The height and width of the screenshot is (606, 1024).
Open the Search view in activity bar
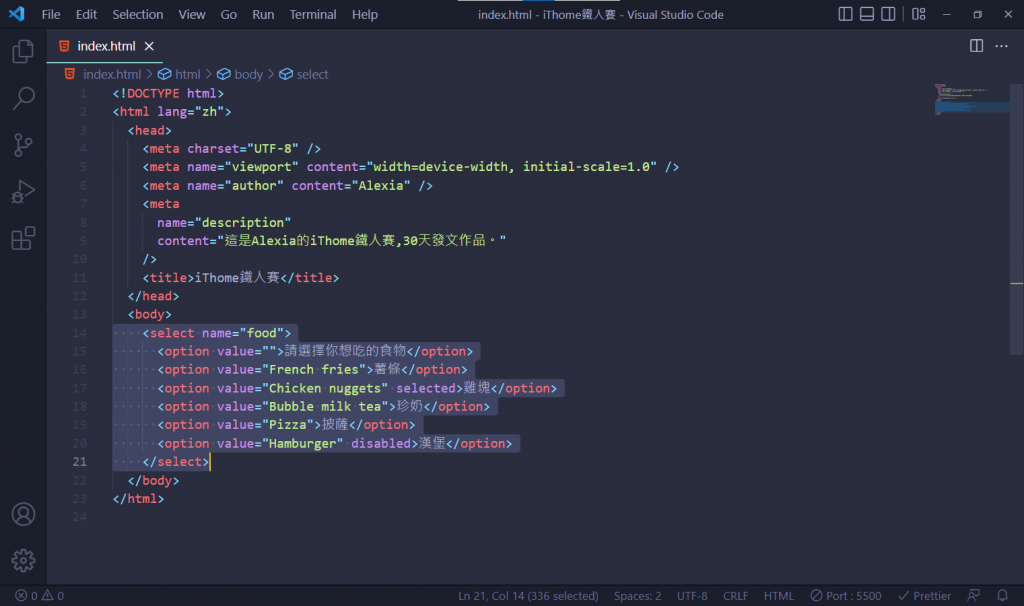click(23, 99)
